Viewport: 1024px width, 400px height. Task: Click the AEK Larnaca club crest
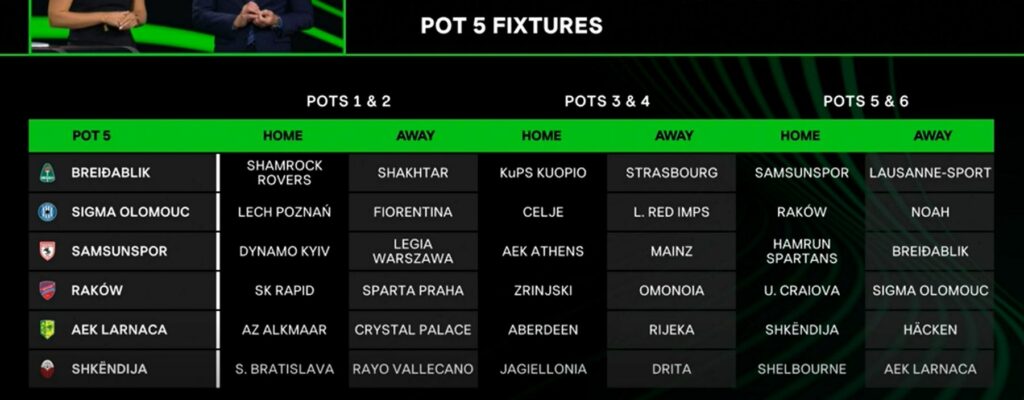click(46, 329)
